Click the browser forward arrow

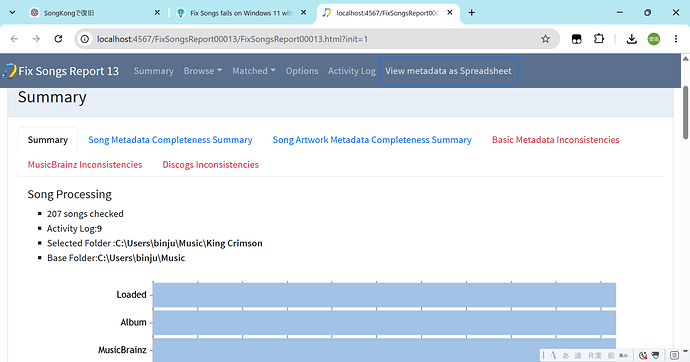[x=36, y=39]
